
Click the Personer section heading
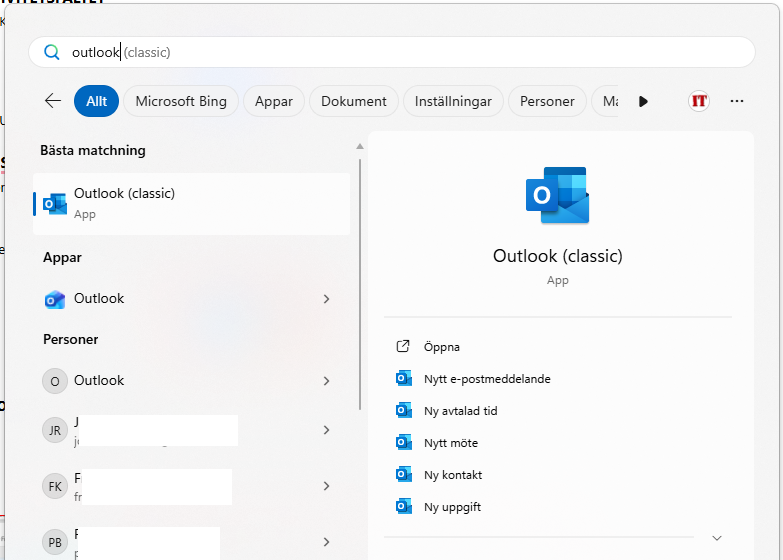point(70,339)
